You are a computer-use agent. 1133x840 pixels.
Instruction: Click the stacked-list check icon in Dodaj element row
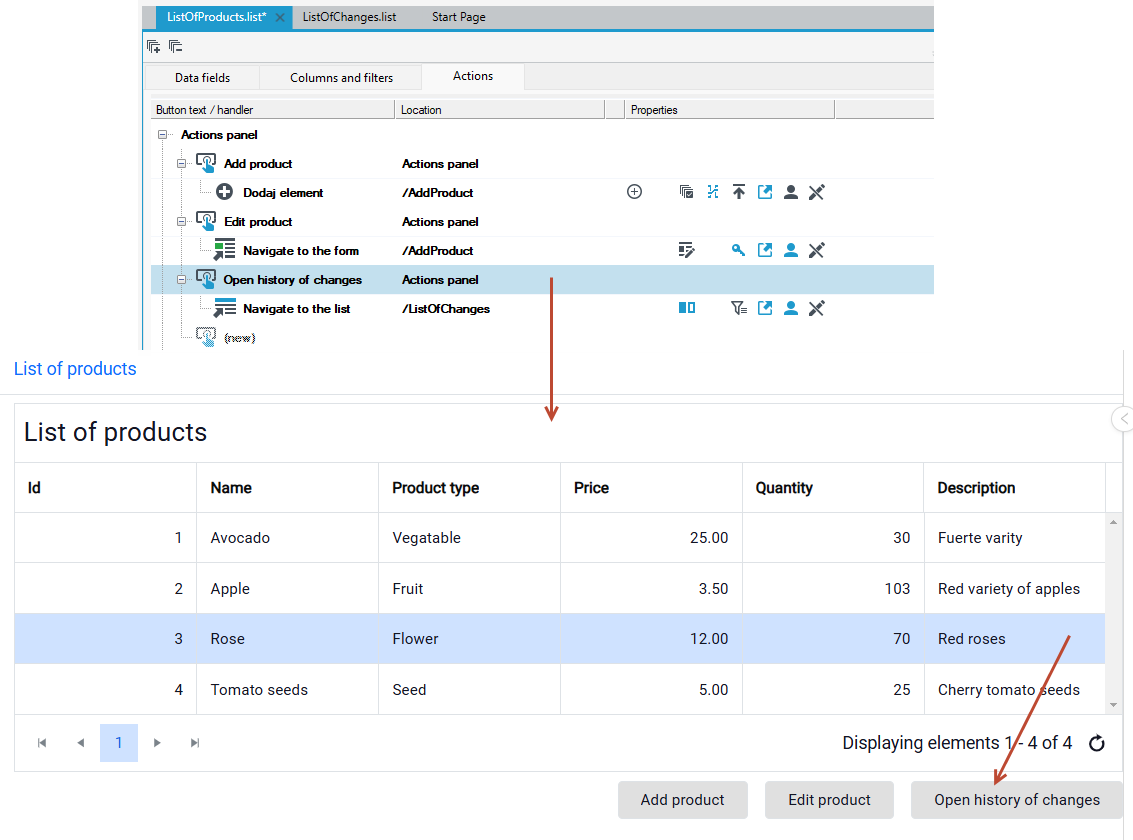686,192
